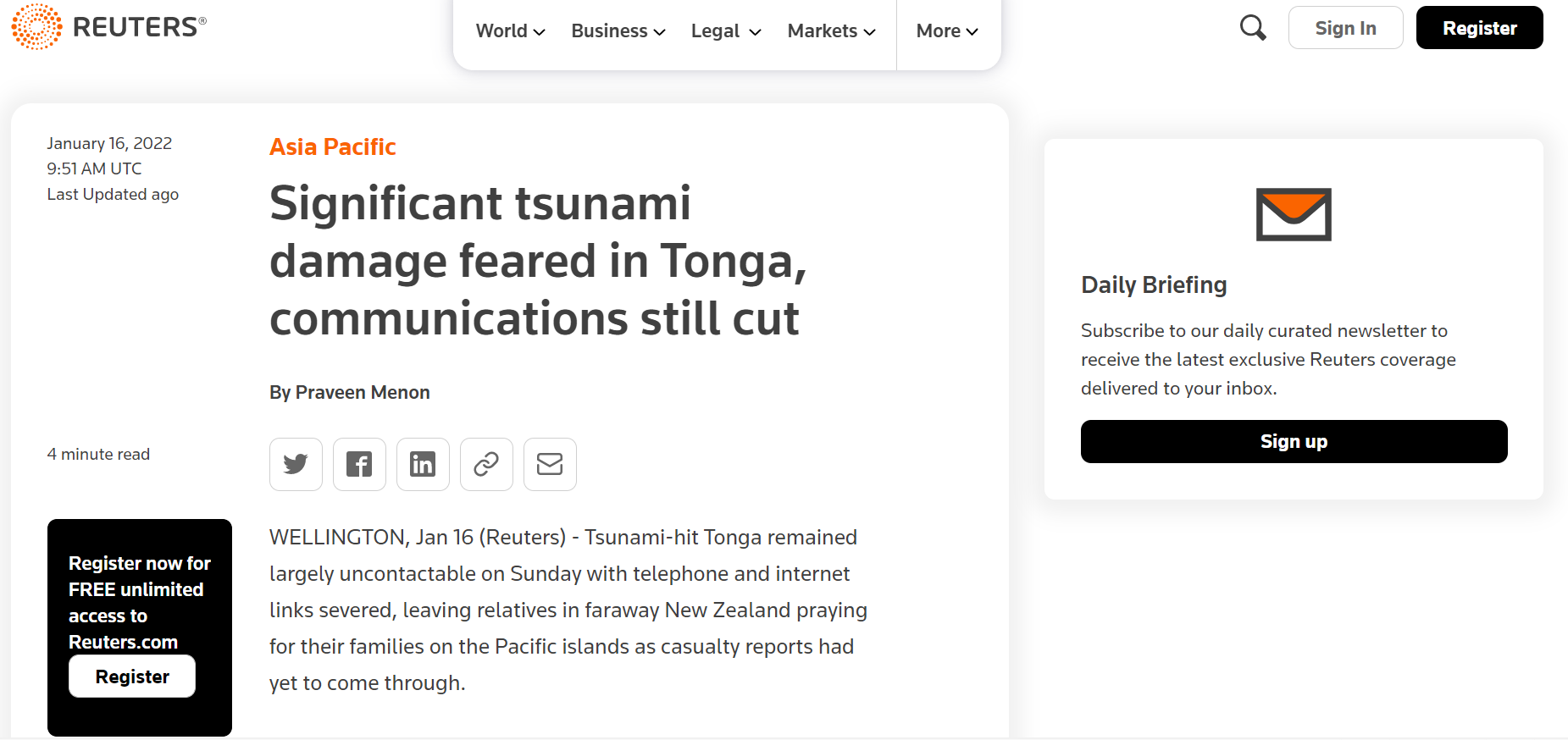This screenshot has height=740, width=1568.
Task: Share article on Facebook
Action: click(x=359, y=464)
